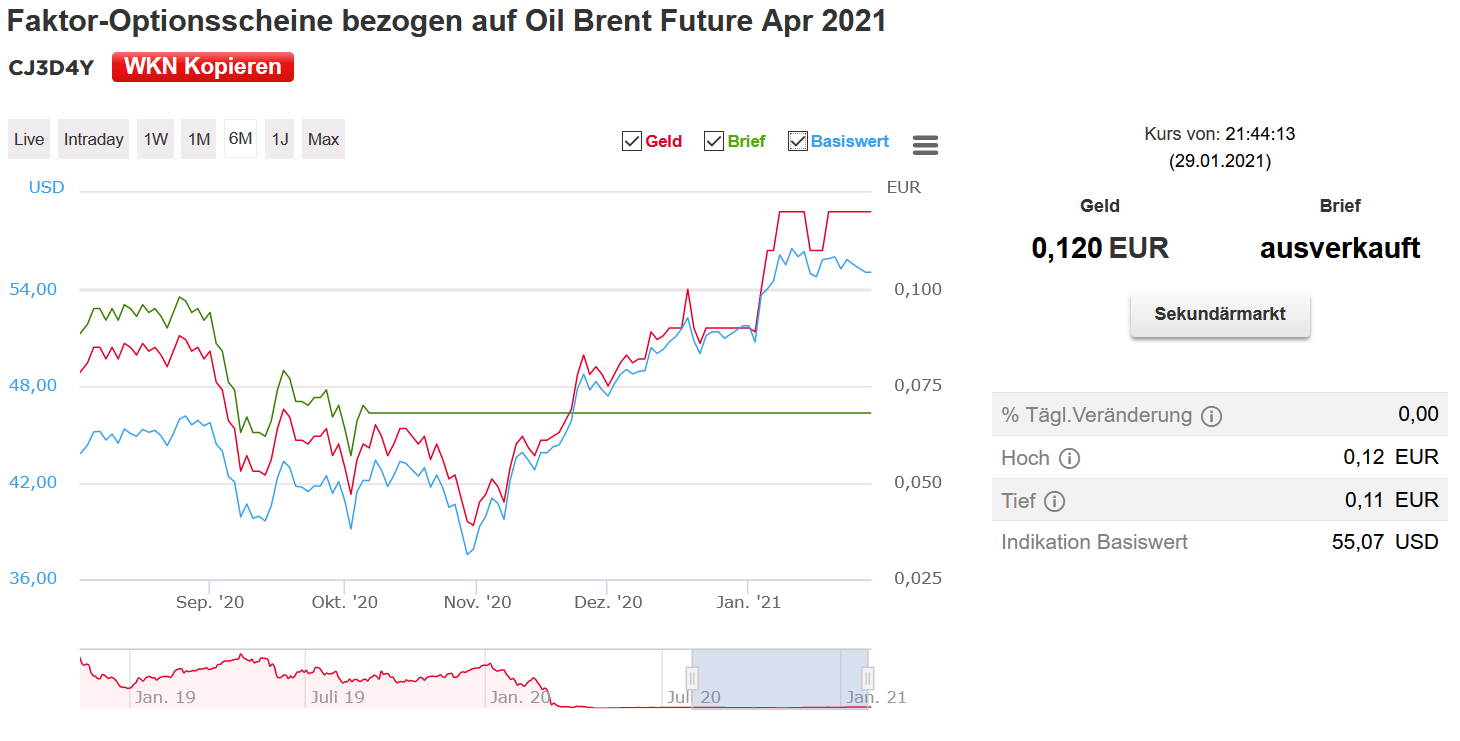Uncheck the Brief series checkbox

click(x=714, y=141)
